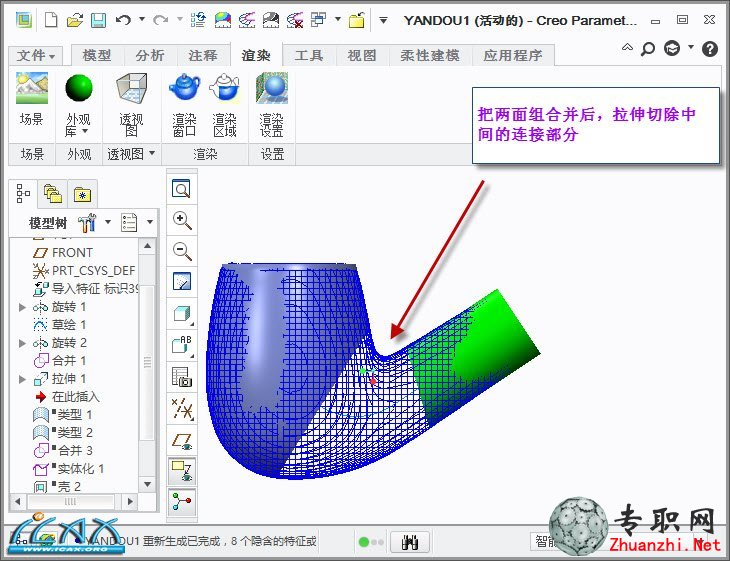Select the folder browser panel tab icon
The height and width of the screenshot is (561, 730).
pos(53,193)
